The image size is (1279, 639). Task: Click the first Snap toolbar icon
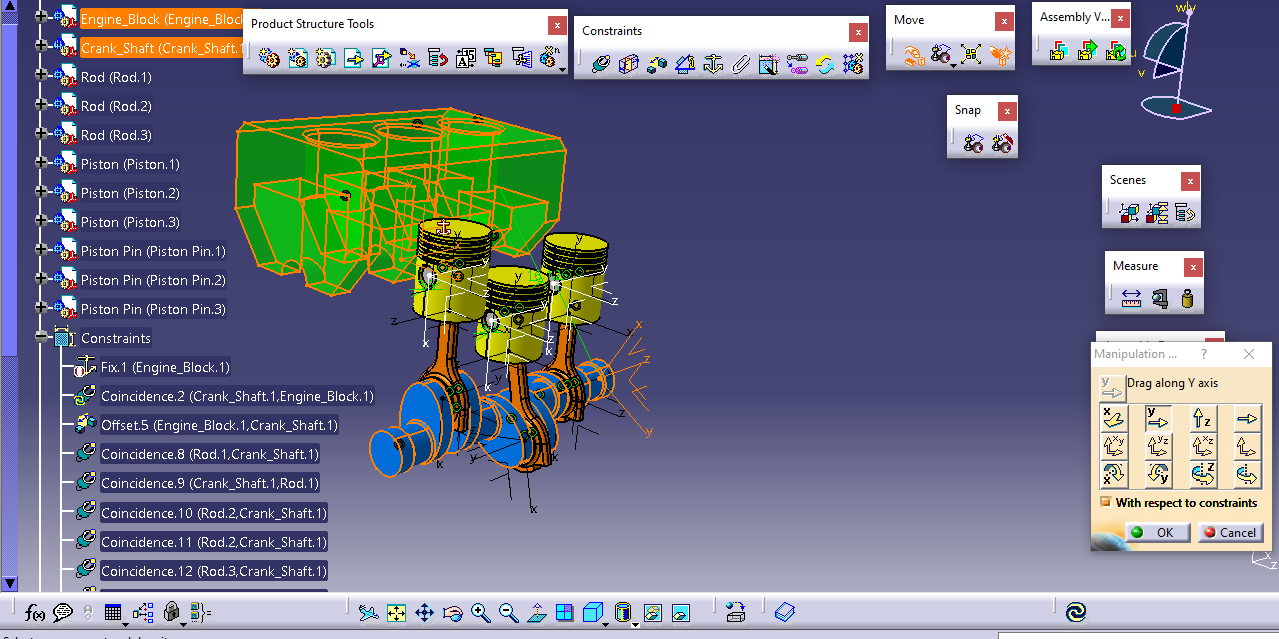coord(974,144)
